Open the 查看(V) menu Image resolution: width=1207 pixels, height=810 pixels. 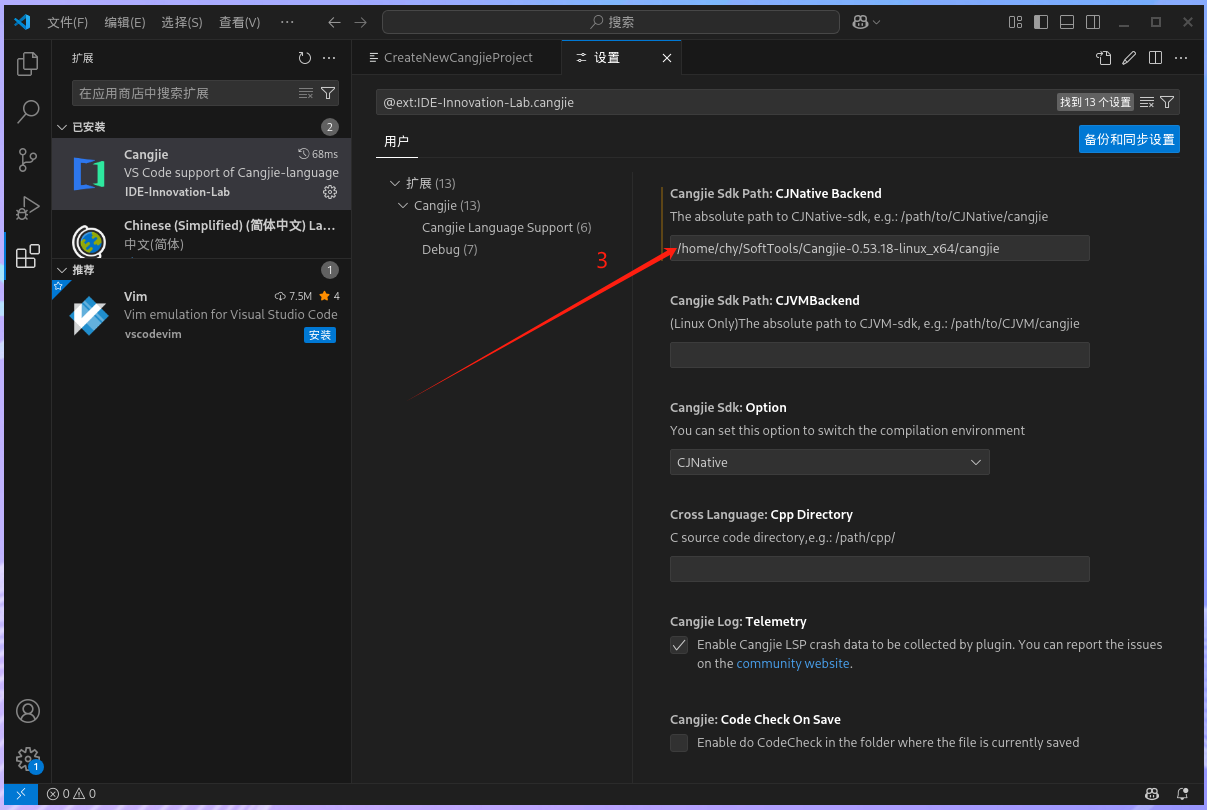(x=240, y=22)
